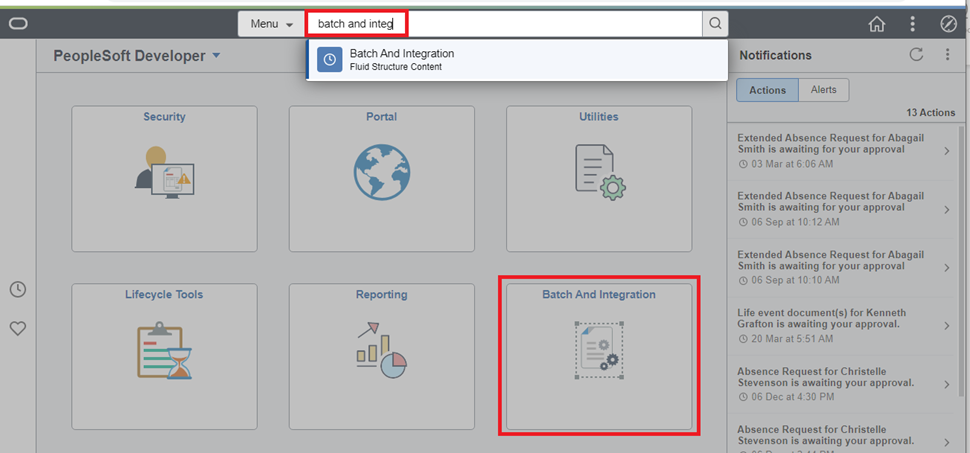Switch to the Actions tab
The width and height of the screenshot is (970, 453).
767,90
